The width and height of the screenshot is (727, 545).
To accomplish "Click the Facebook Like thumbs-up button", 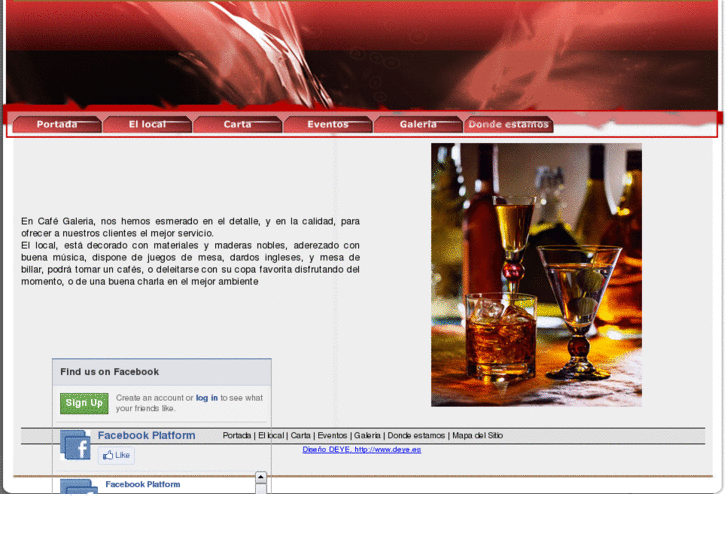I will click(x=116, y=455).
